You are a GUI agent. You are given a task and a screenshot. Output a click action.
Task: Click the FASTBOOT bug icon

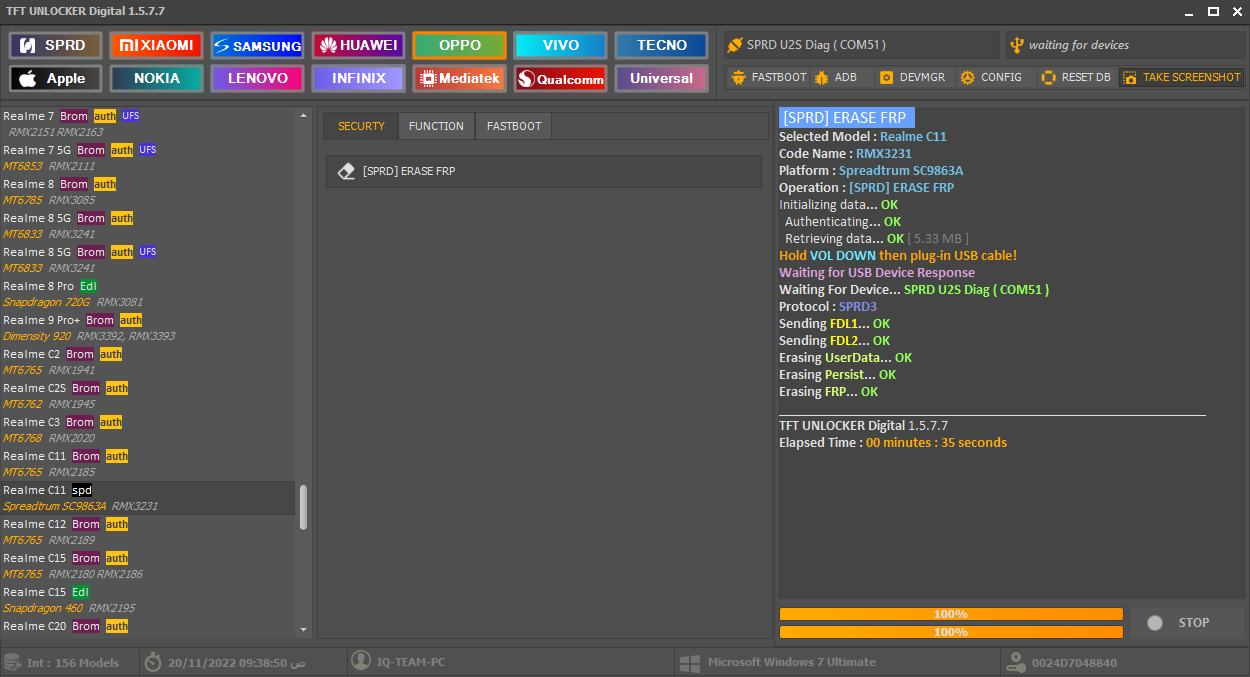tap(739, 77)
